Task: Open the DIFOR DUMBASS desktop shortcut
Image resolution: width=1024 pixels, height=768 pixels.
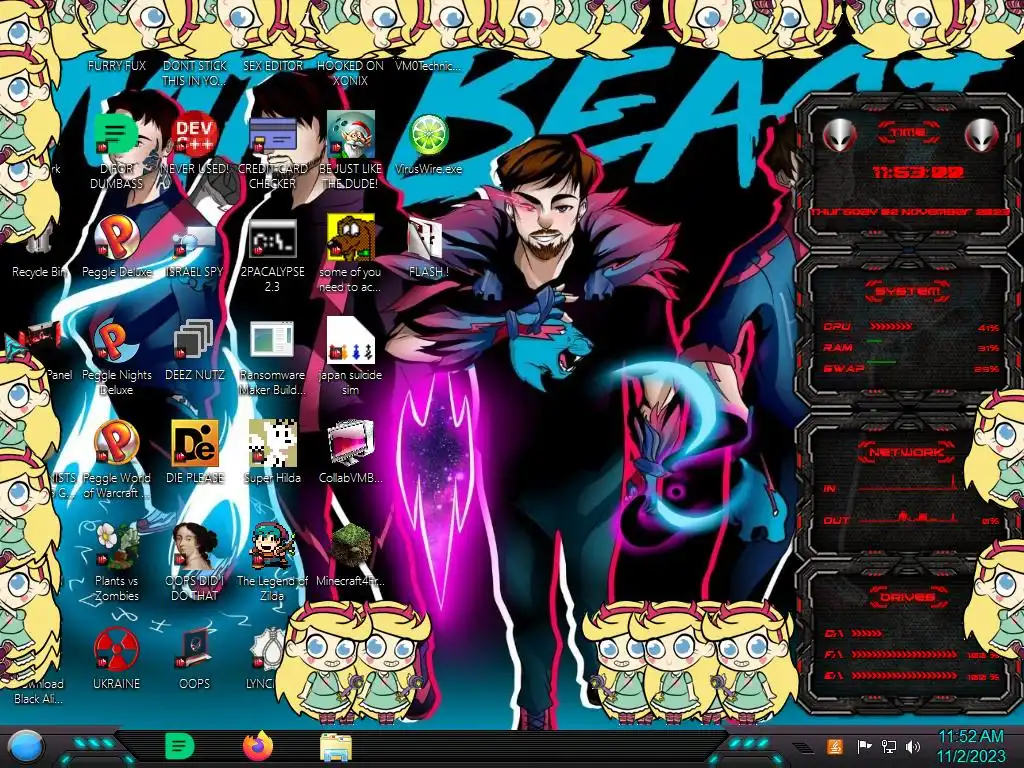Action: [x=116, y=135]
